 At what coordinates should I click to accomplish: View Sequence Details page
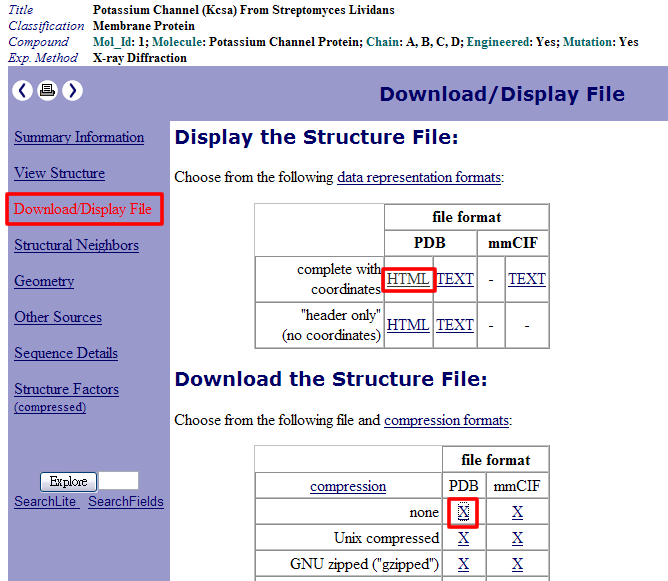66,354
